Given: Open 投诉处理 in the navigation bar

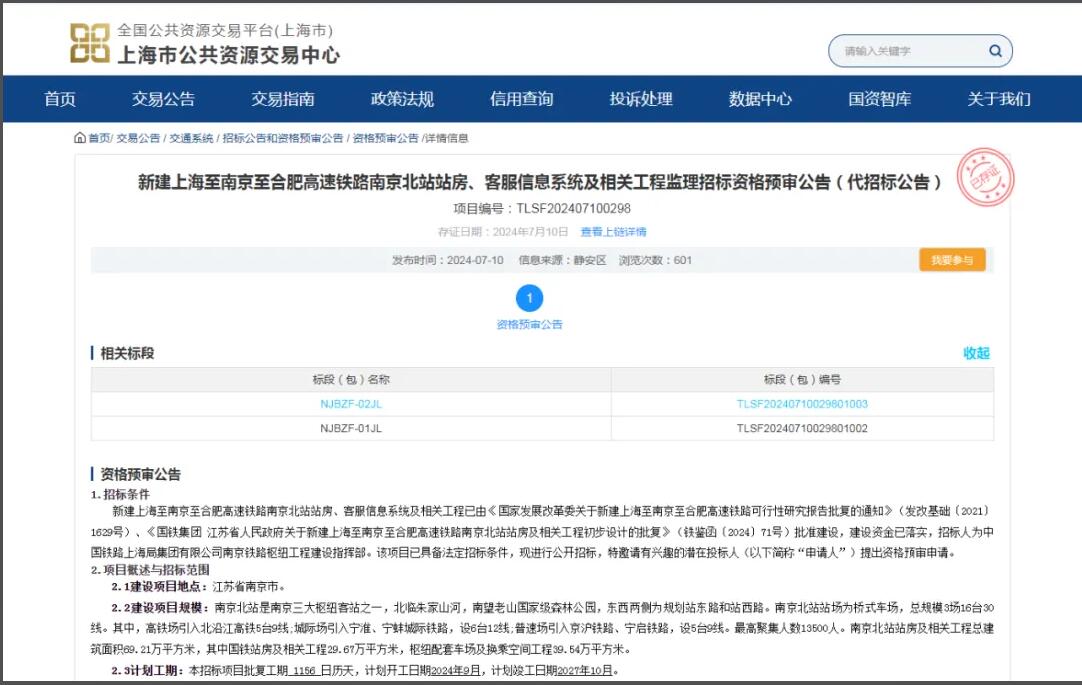Looking at the screenshot, I should [x=641, y=99].
